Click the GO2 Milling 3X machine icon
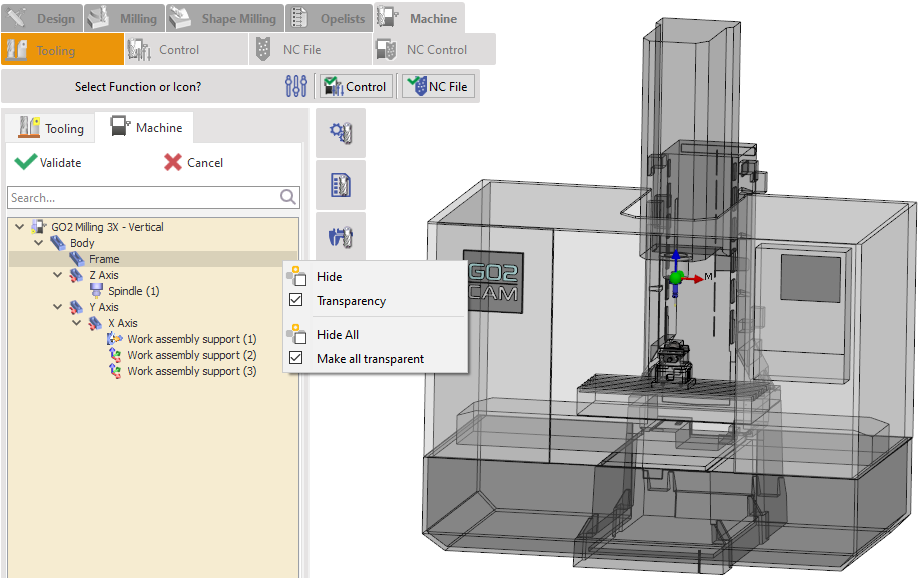920x578 pixels. 39,227
